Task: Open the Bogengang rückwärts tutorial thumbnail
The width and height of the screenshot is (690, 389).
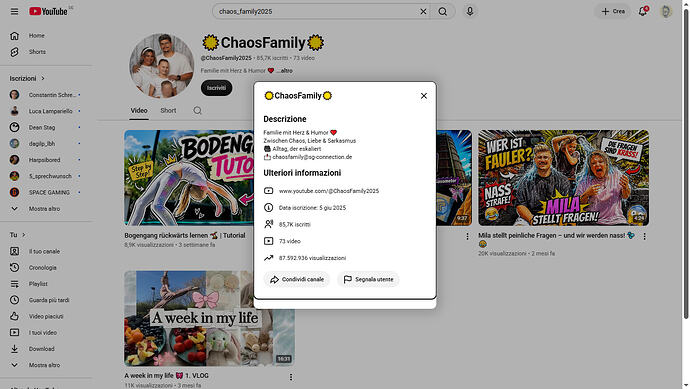Action: pos(189,178)
